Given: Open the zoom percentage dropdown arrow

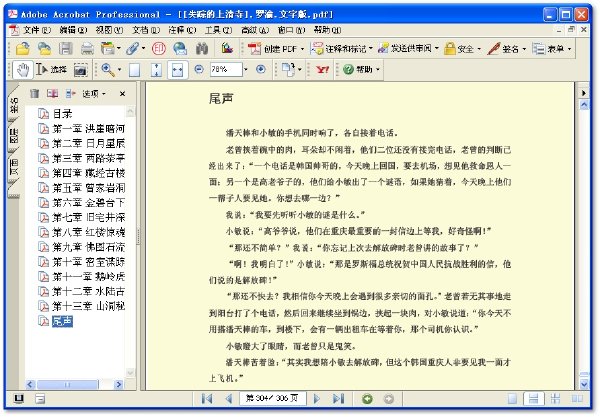Looking at the screenshot, I should click(246, 69).
